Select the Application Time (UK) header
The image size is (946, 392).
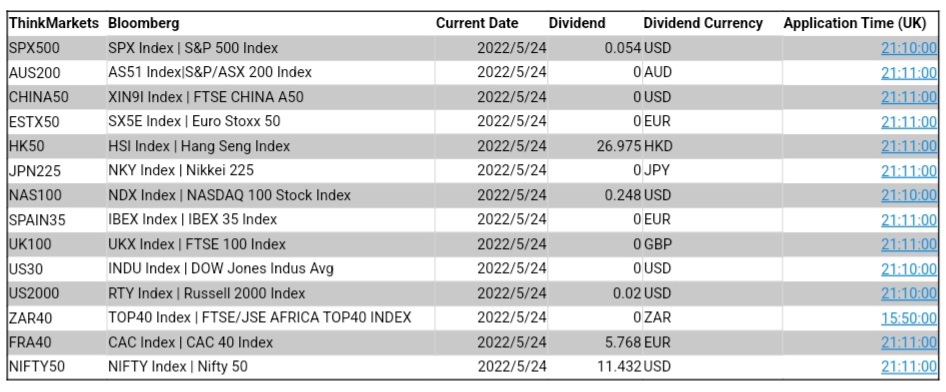tap(854, 24)
